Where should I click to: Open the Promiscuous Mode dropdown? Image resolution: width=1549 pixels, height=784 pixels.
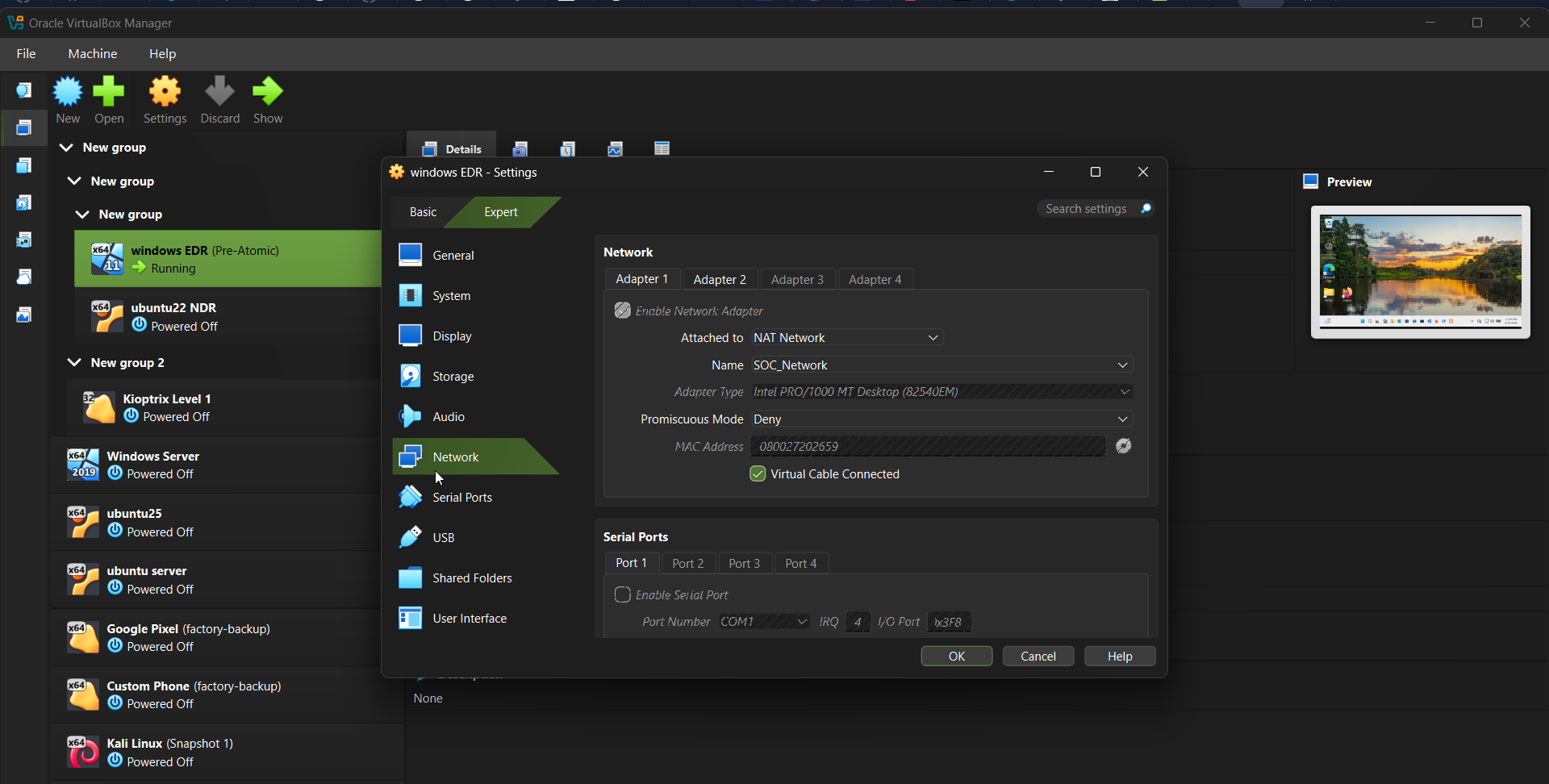pos(941,419)
